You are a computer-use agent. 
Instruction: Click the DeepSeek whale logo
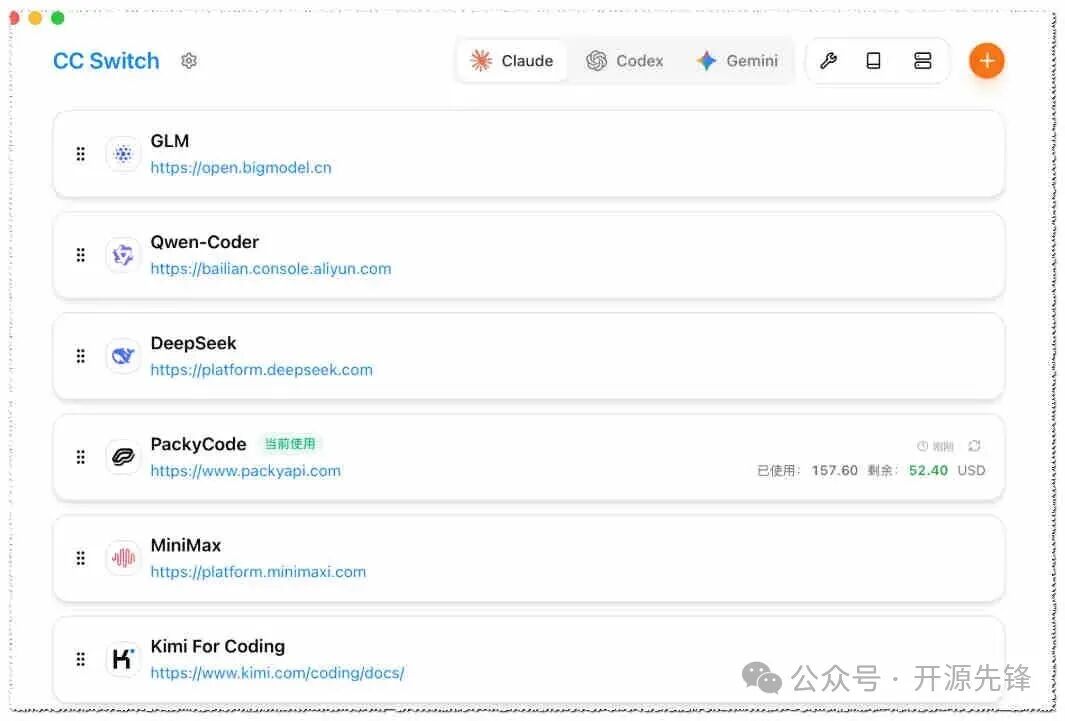123,356
